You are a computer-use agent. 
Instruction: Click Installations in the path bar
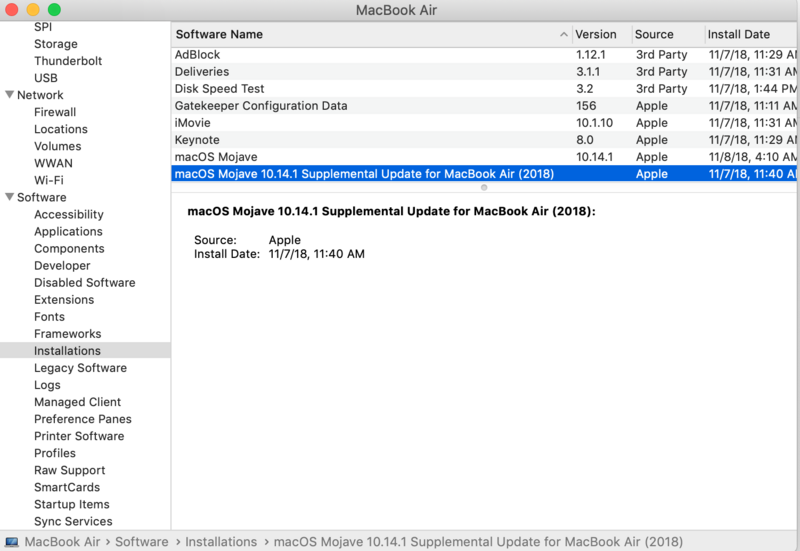221,542
